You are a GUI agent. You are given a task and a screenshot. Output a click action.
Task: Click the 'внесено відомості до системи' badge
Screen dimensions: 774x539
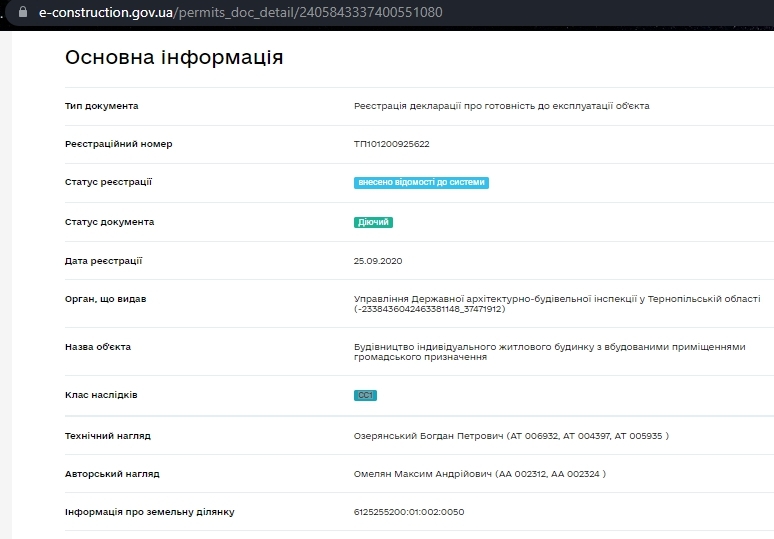421,183
